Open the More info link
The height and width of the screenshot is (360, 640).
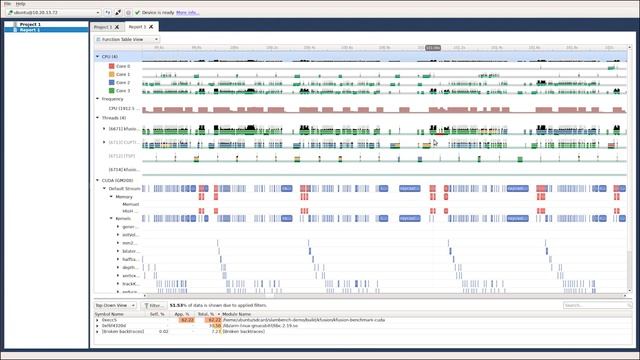pos(187,13)
